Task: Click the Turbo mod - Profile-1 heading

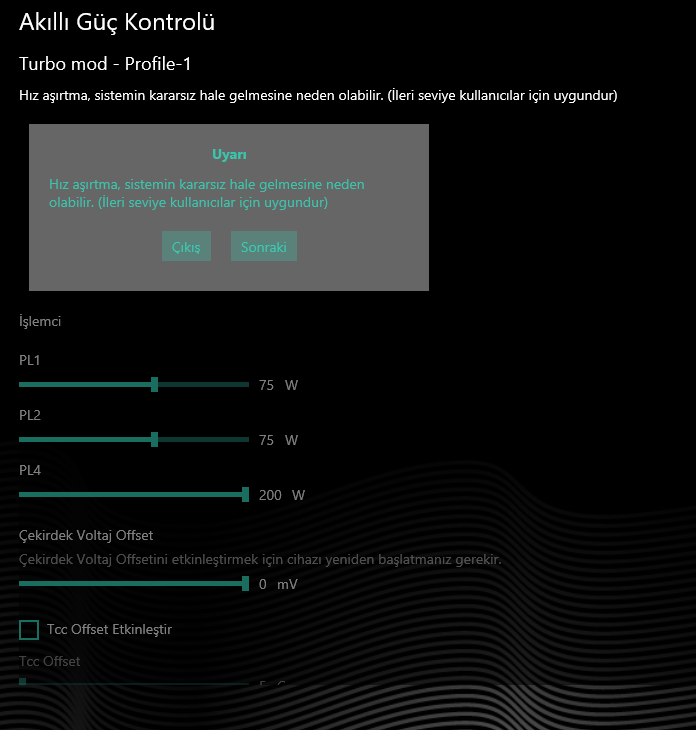Action: [x=105, y=64]
